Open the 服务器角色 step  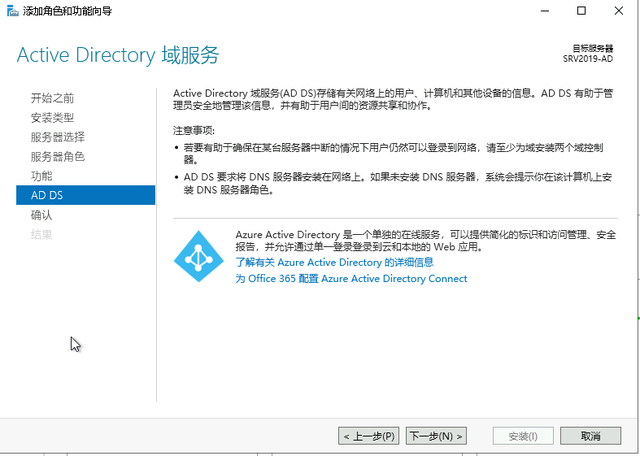[x=58, y=156]
